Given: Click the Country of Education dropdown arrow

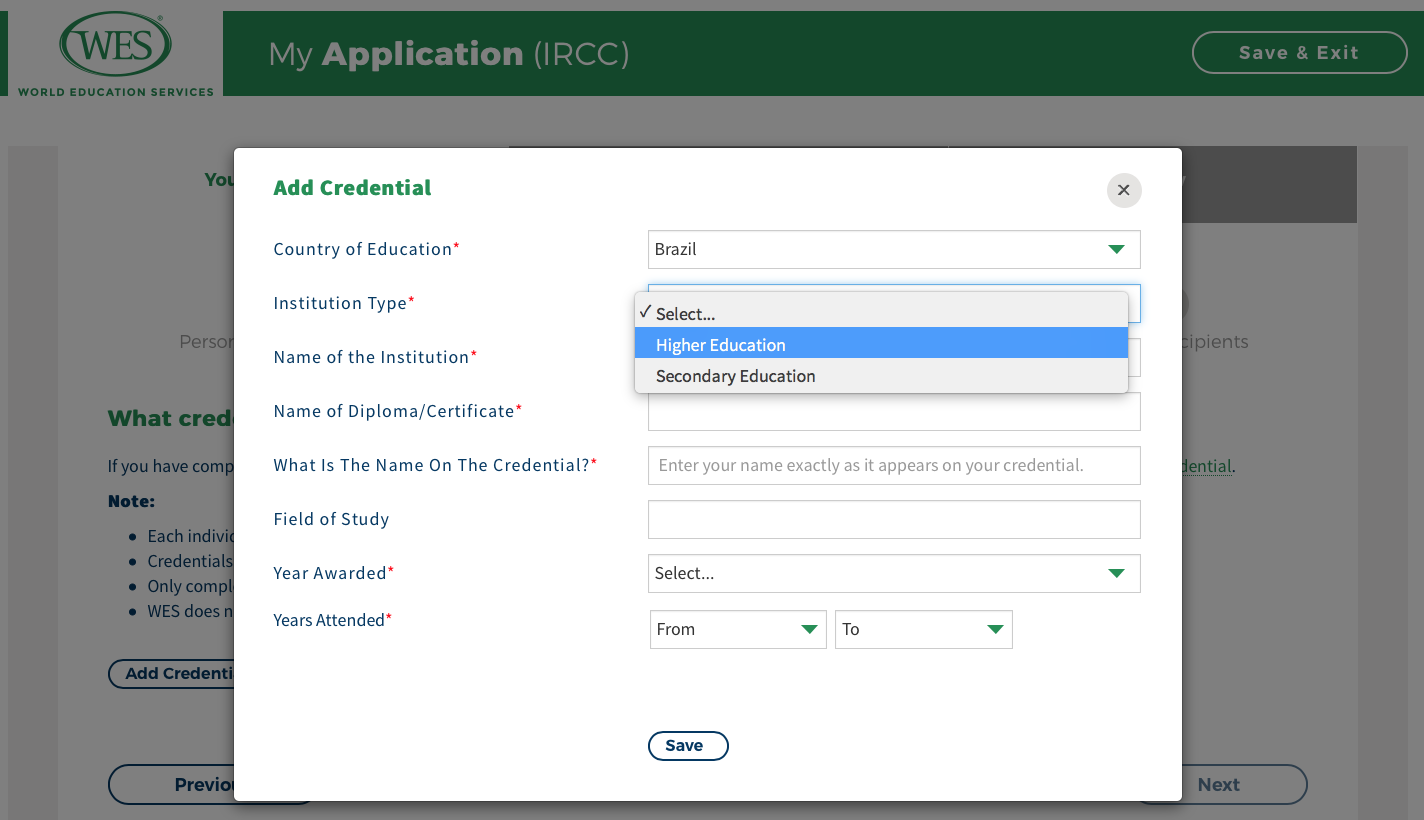Looking at the screenshot, I should click(x=1116, y=250).
